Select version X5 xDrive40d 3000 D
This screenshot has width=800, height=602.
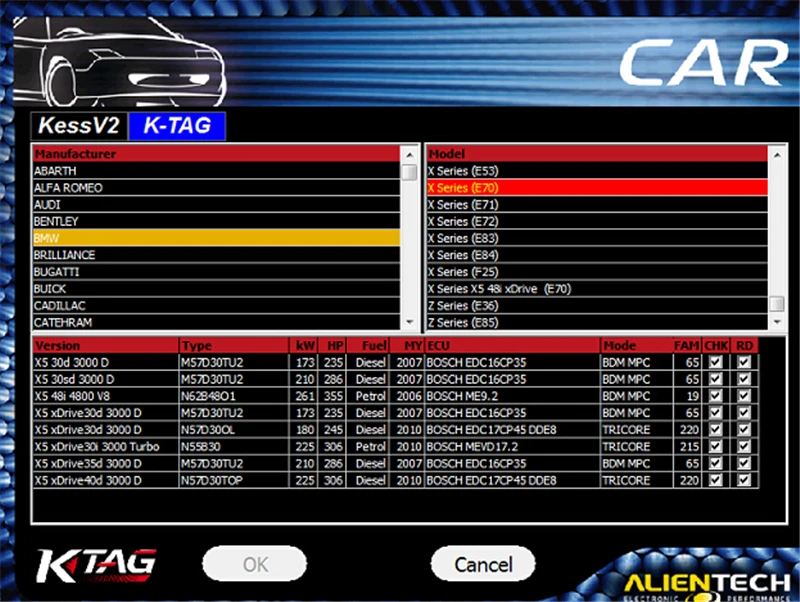tap(106, 480)
